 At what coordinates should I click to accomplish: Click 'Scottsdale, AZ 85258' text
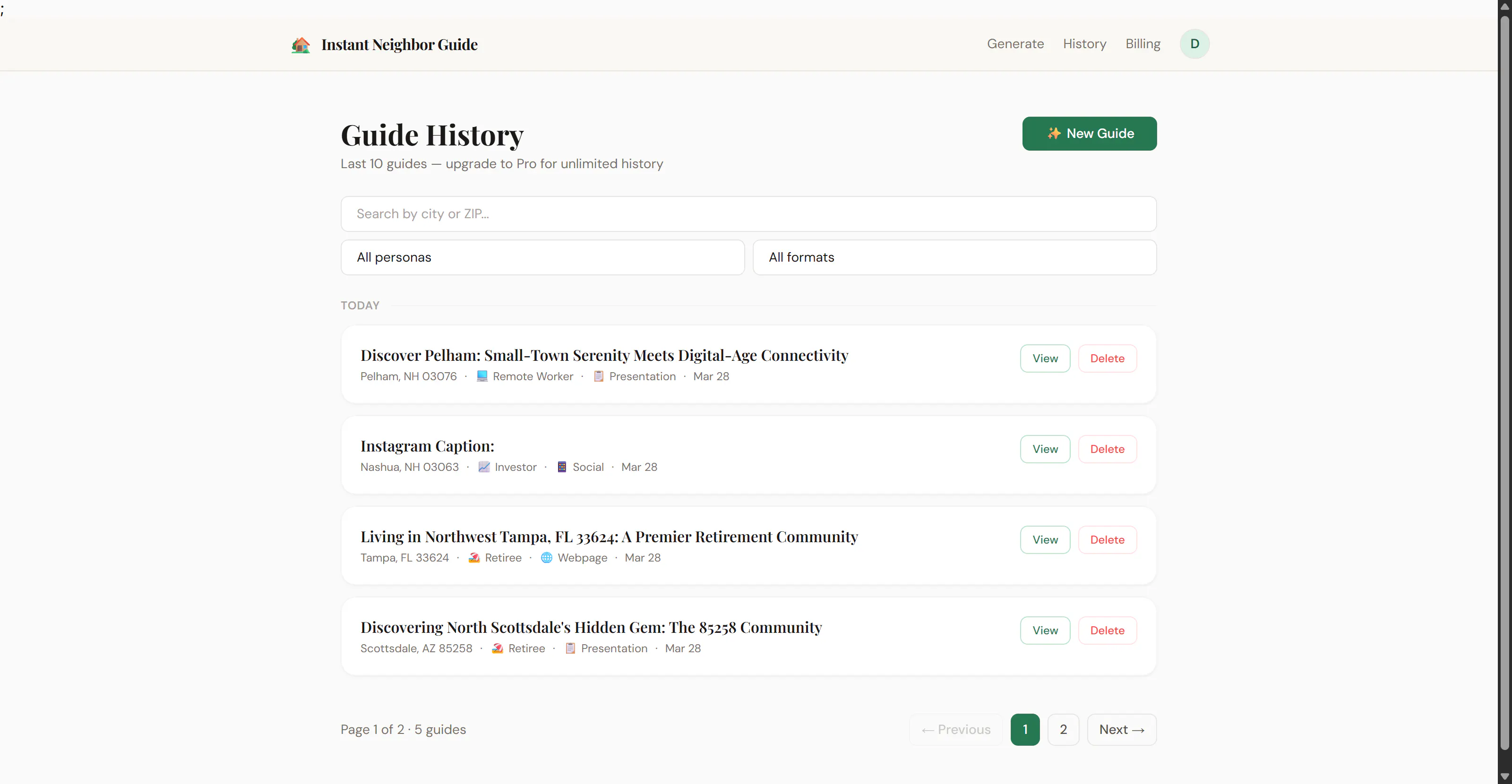(x=416, y=648)
